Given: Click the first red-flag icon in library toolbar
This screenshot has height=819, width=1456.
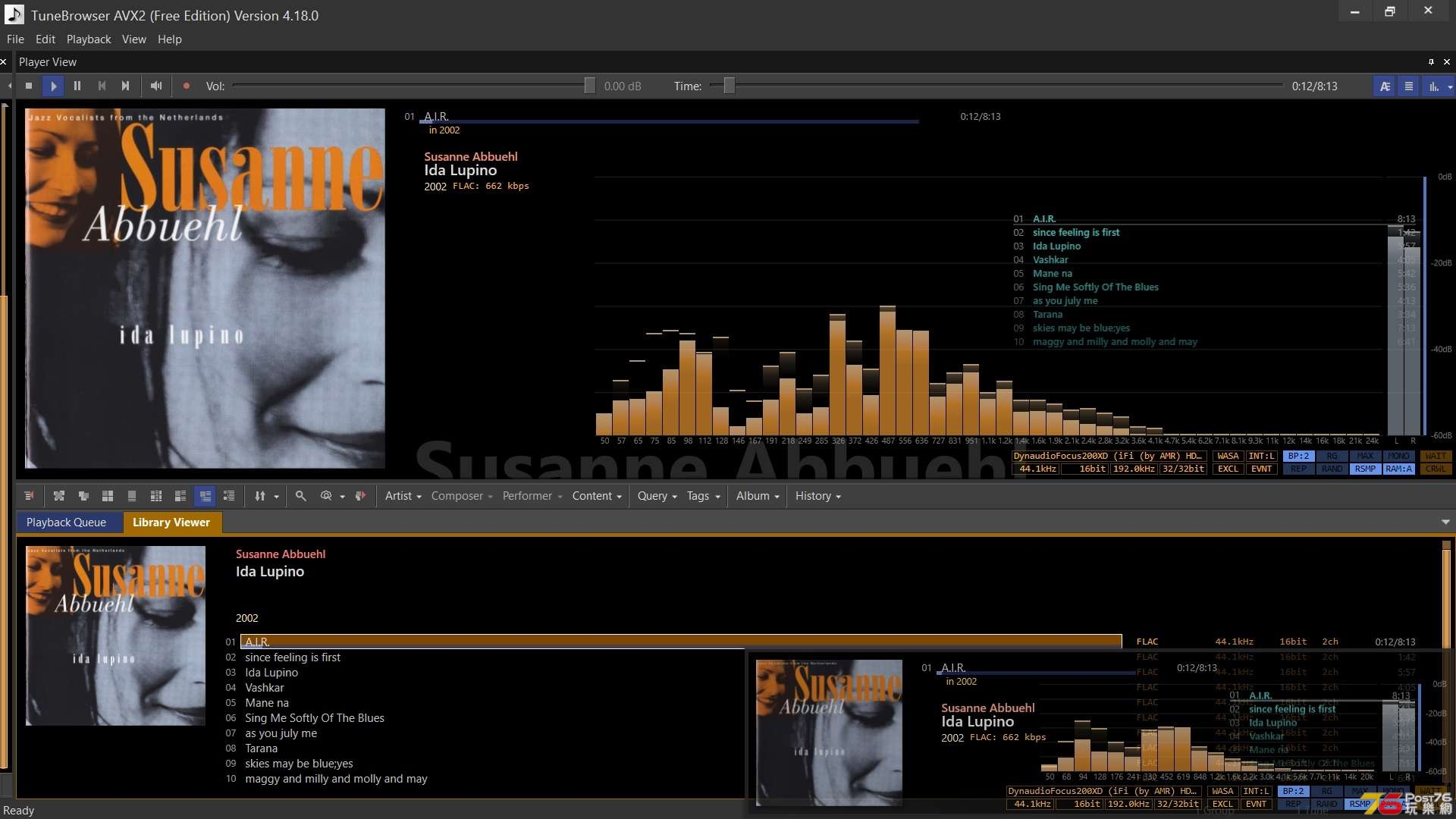Looking at the screenshot, I should 29,496.
